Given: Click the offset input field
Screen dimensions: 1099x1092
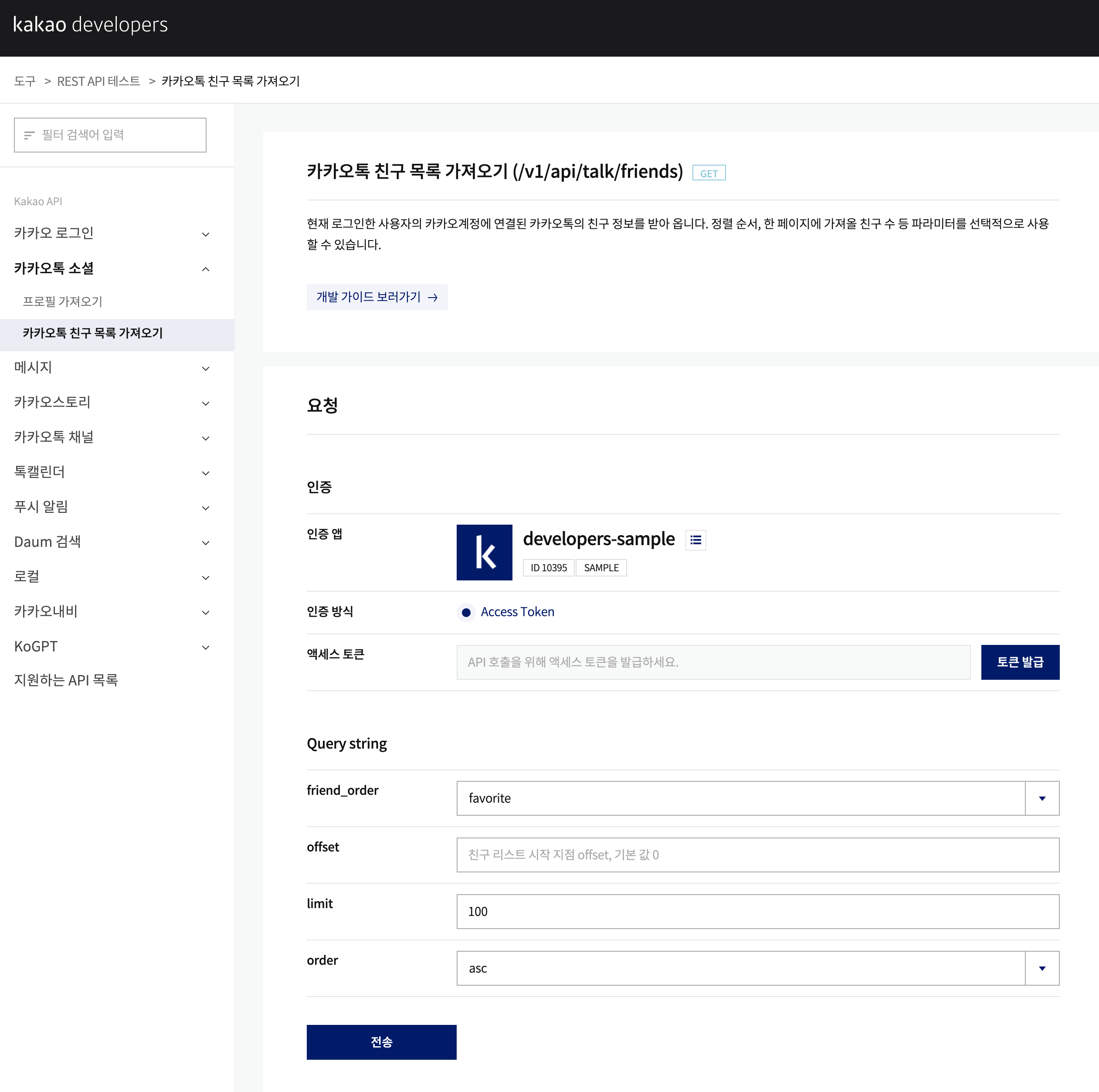Looking at the screenshot, I should click(x=757, y=855).
